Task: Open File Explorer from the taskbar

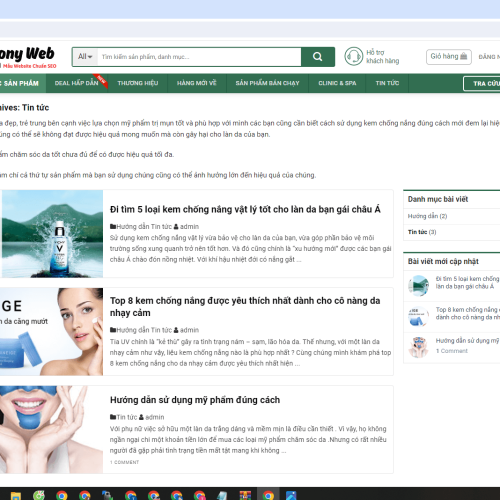Action: (16, 496)
